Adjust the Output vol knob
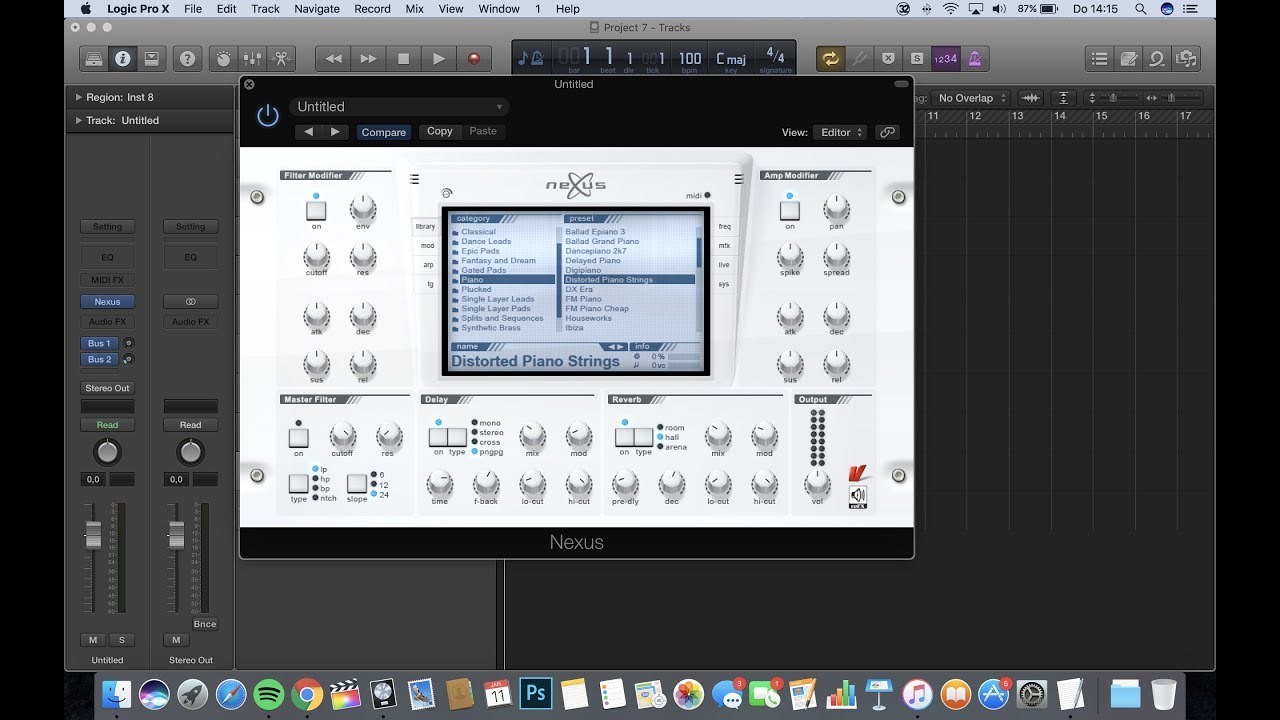The height and width of the screenshot is (720, 1280). pyautogui.click(x=817, y=484)
